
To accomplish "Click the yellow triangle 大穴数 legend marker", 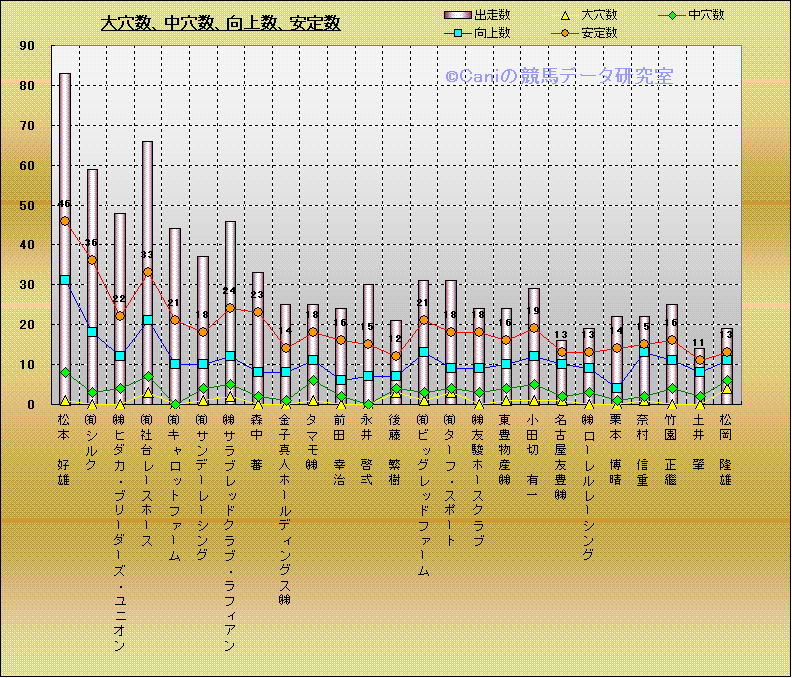I will point(563,15).
